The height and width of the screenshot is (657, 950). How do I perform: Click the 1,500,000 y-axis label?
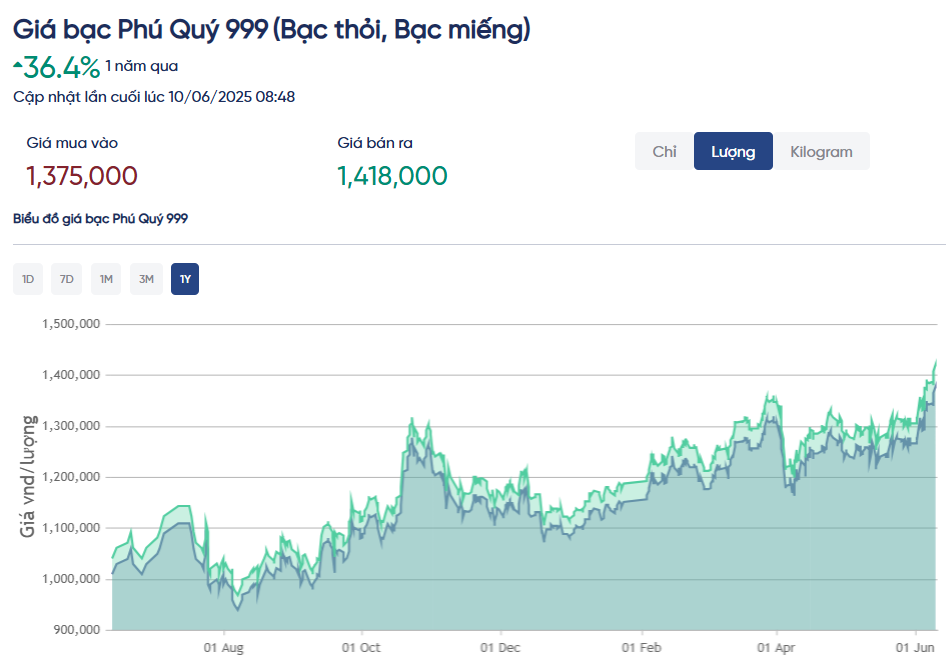point(69,324)
